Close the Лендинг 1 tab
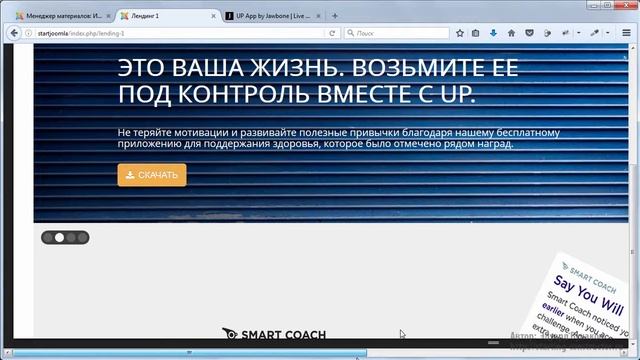The image size is (640, 360). pyautogui.click(x=213, y=16)
